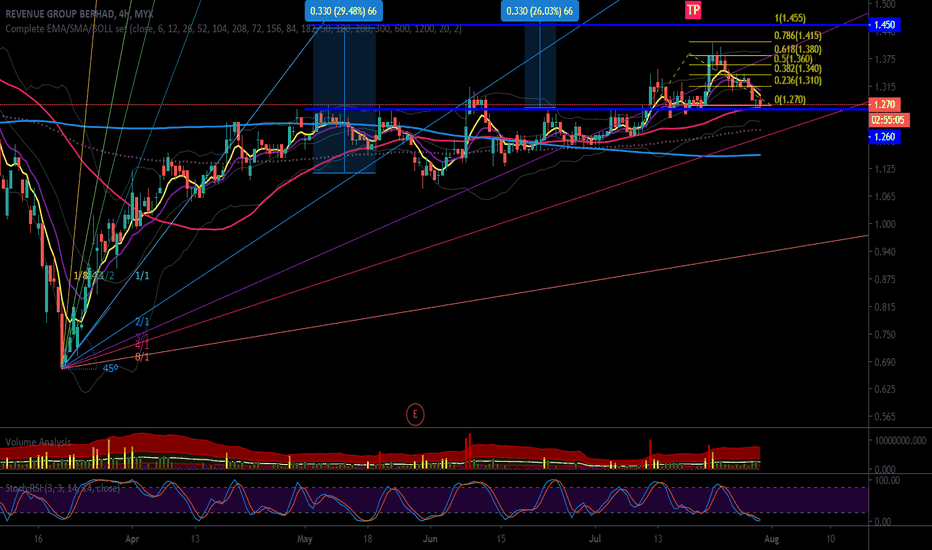This screenshot has width=932, height=550.
Task: Open the 'Stoch RSI (3, 3, 14, 14, close)' label
Action: click(62, 488)
